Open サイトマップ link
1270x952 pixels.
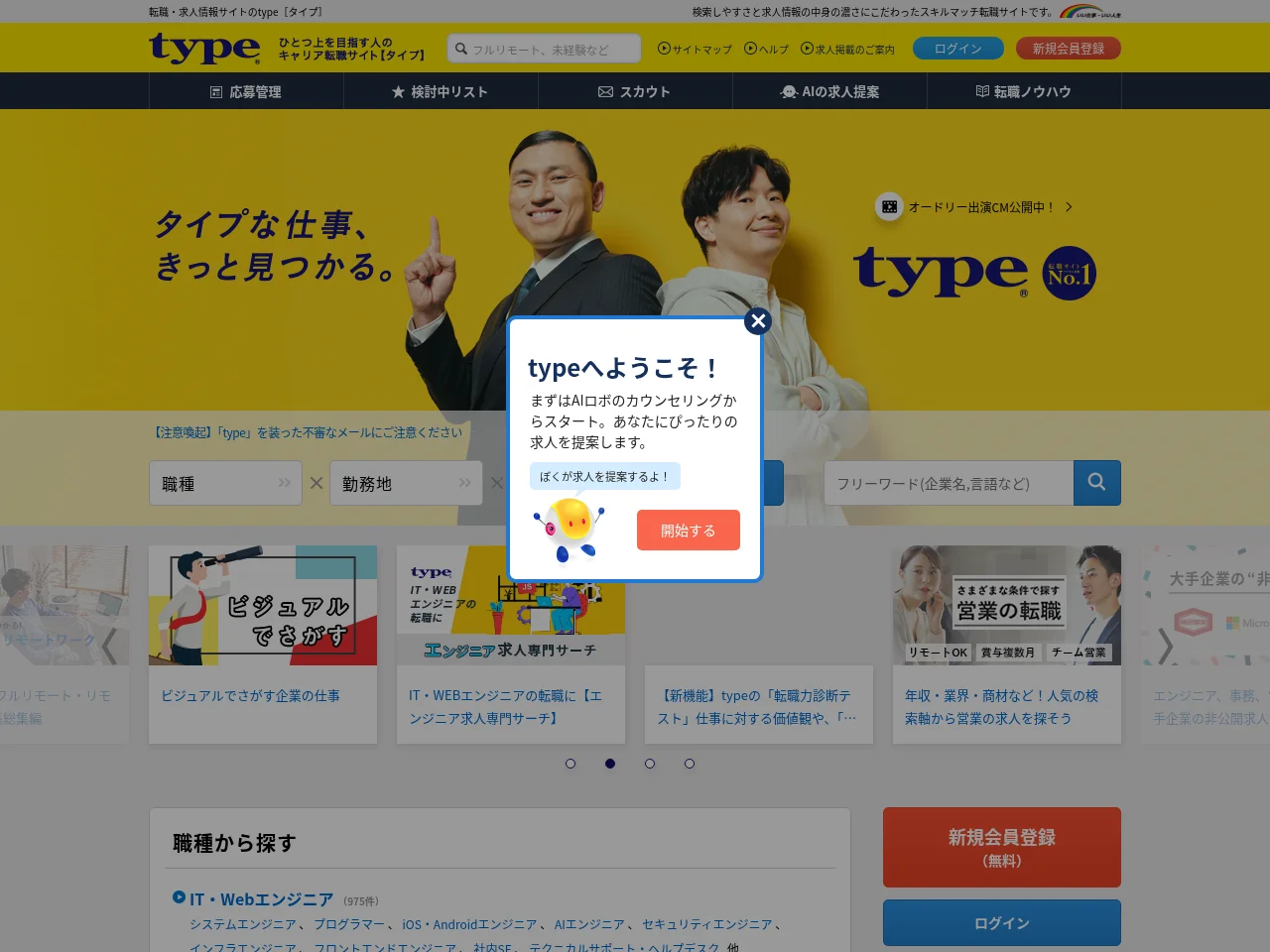[x=695, y=49]
